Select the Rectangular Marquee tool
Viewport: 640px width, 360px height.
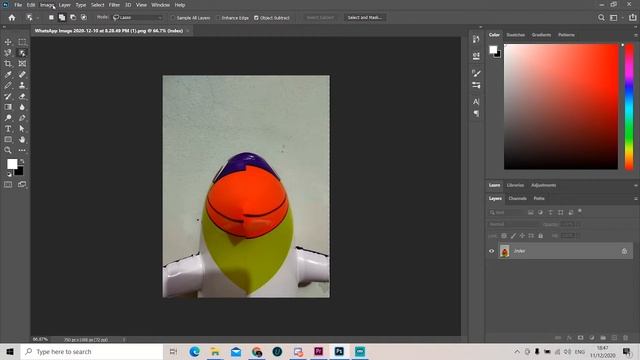[22, 42]
